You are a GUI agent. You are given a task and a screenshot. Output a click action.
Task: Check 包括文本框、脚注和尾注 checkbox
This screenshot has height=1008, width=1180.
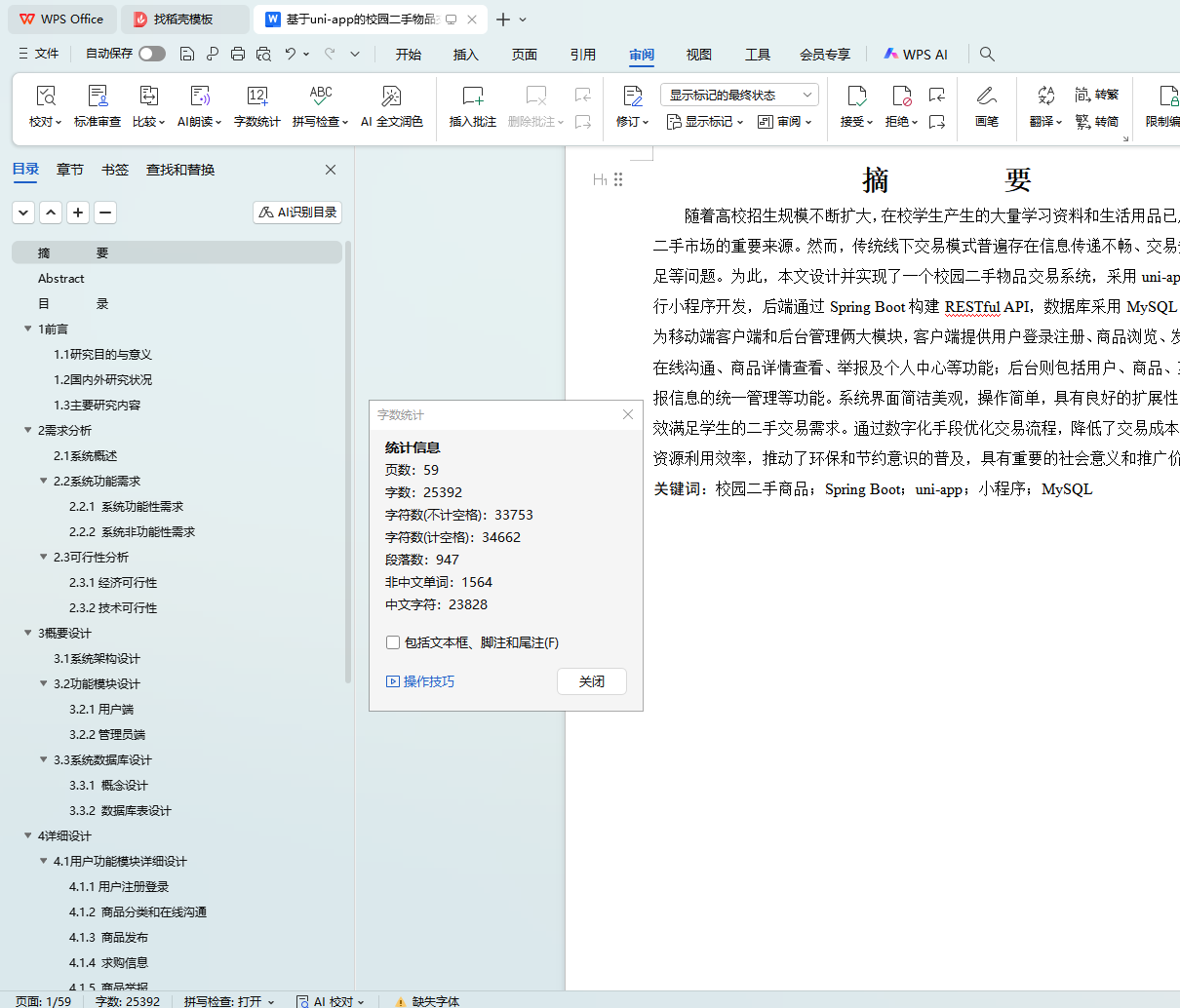point(393,642)
